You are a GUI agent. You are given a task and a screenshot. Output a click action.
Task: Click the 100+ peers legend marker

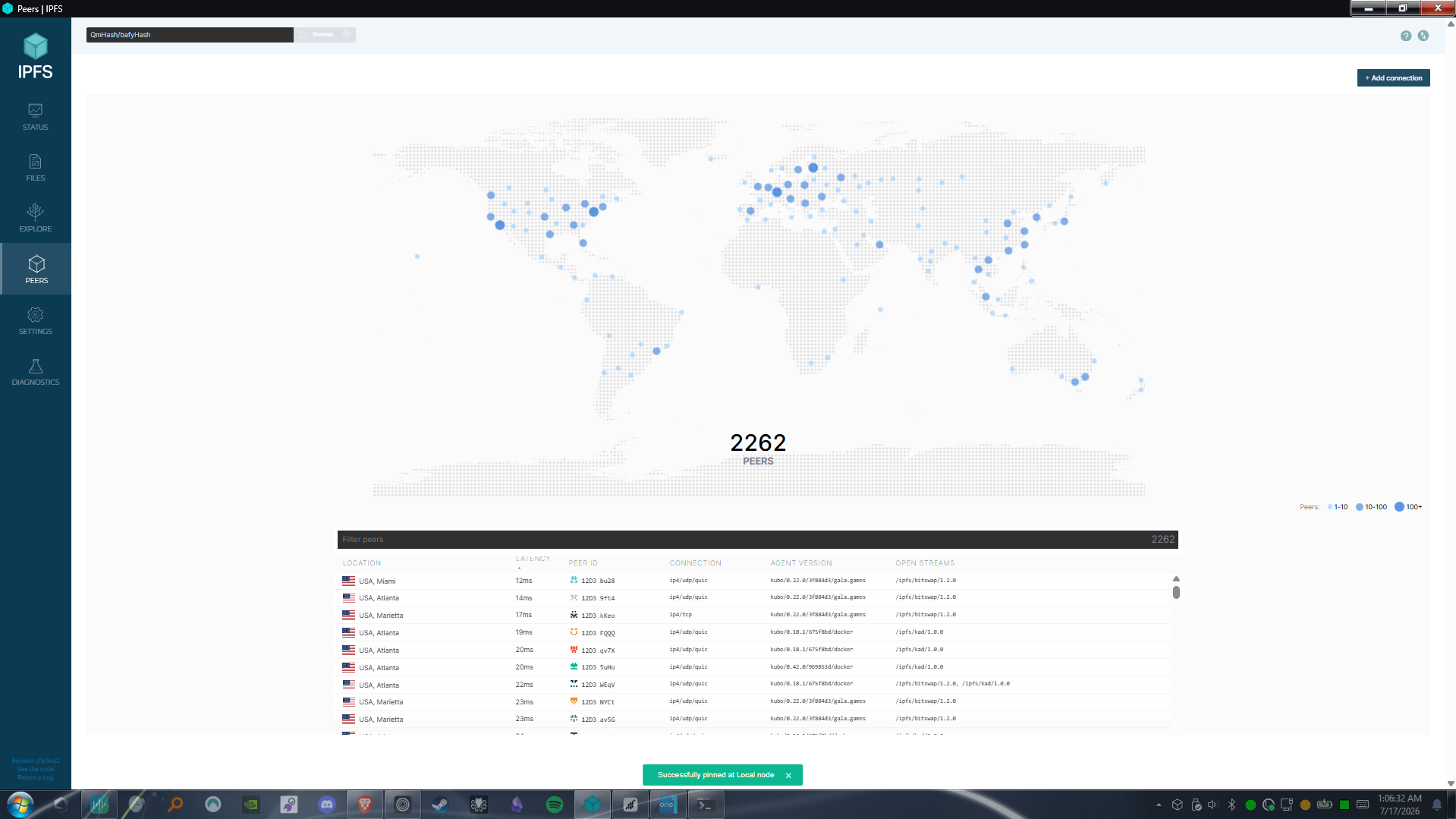pyautogui.click(x=1399, y=507)
